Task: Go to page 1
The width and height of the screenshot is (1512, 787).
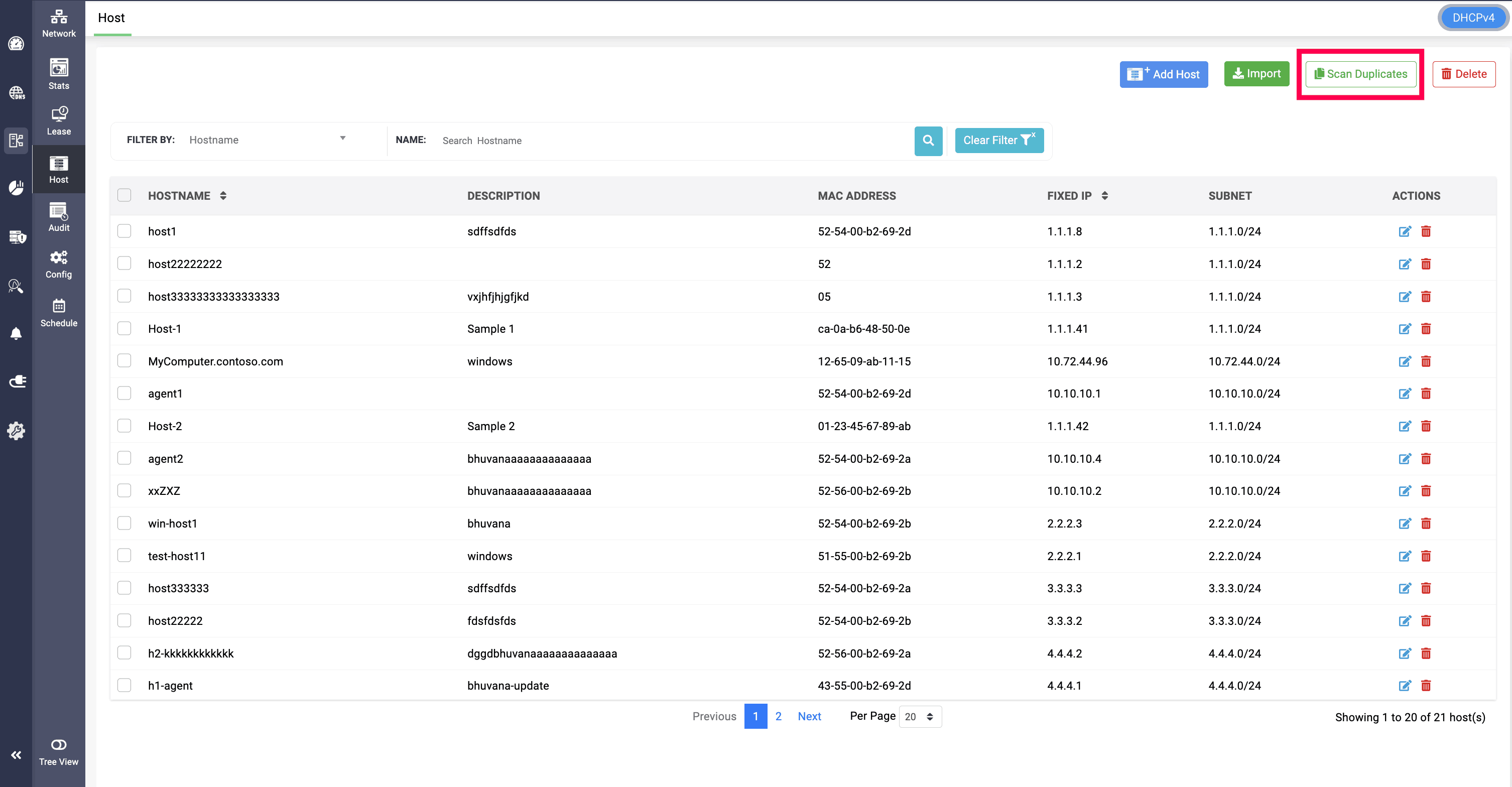Action: tap(755, 717)
